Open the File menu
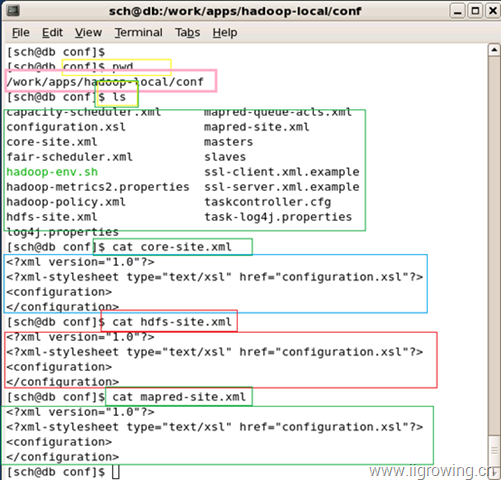Screen dimensions: 501x480 (x=21, y=33)
